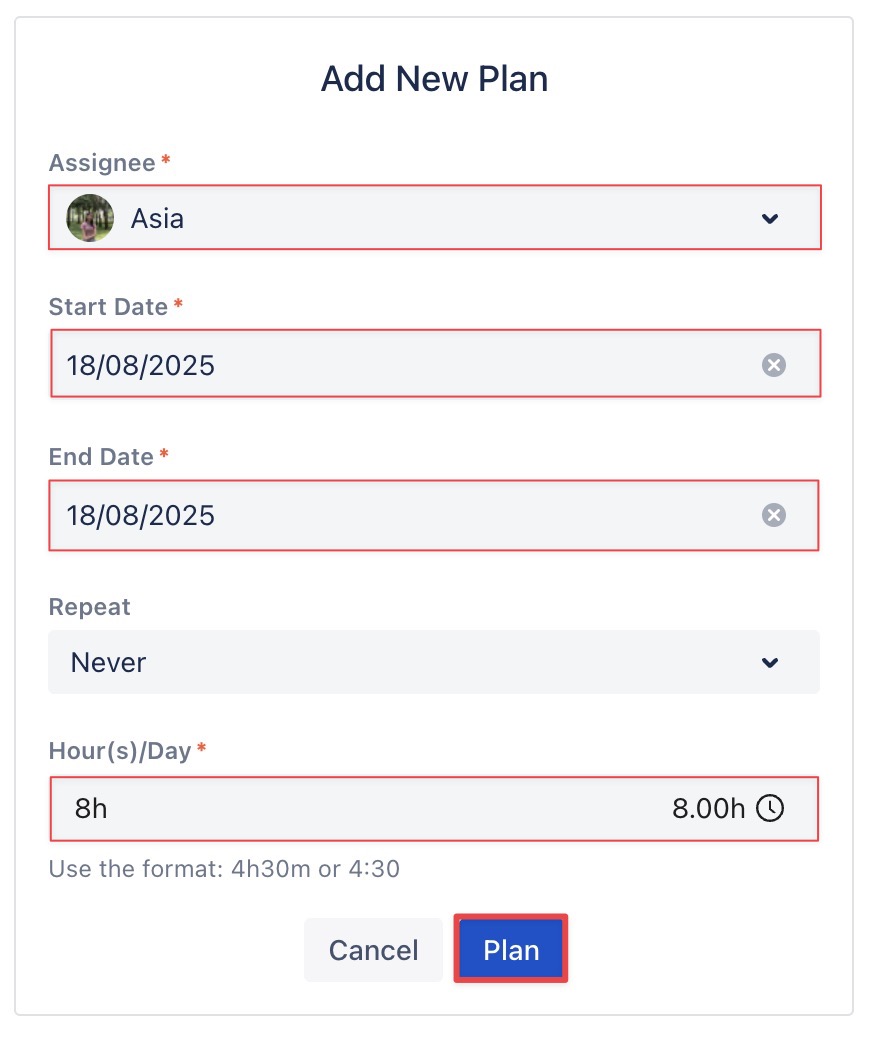This screenshot has width=874, height=1038.
Task: Expand the Assignee dropdown chevron
Action: [x=769, y=218]
